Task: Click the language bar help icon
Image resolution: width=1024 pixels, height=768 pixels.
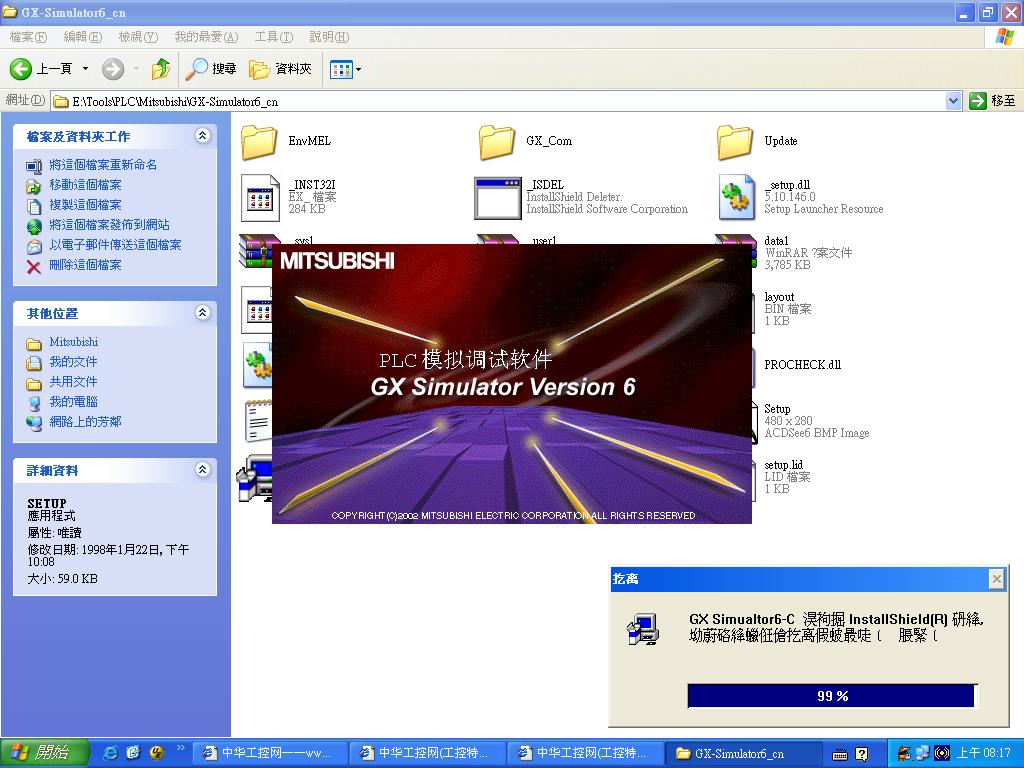Action: point(862,754)
